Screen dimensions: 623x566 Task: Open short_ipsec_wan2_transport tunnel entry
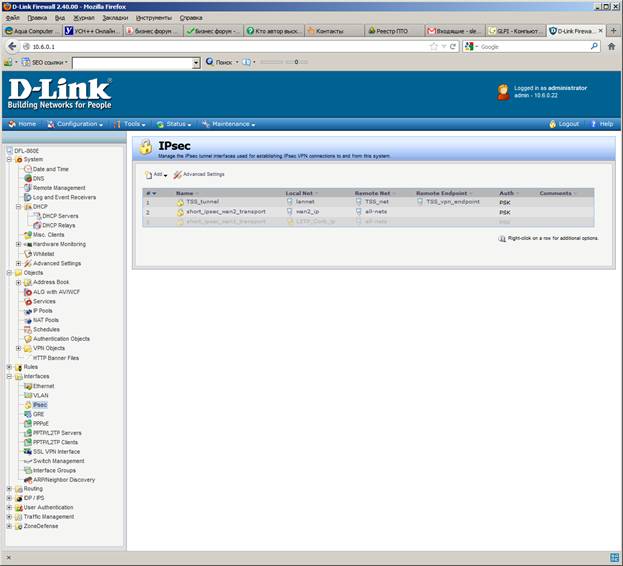pos(226,212)
